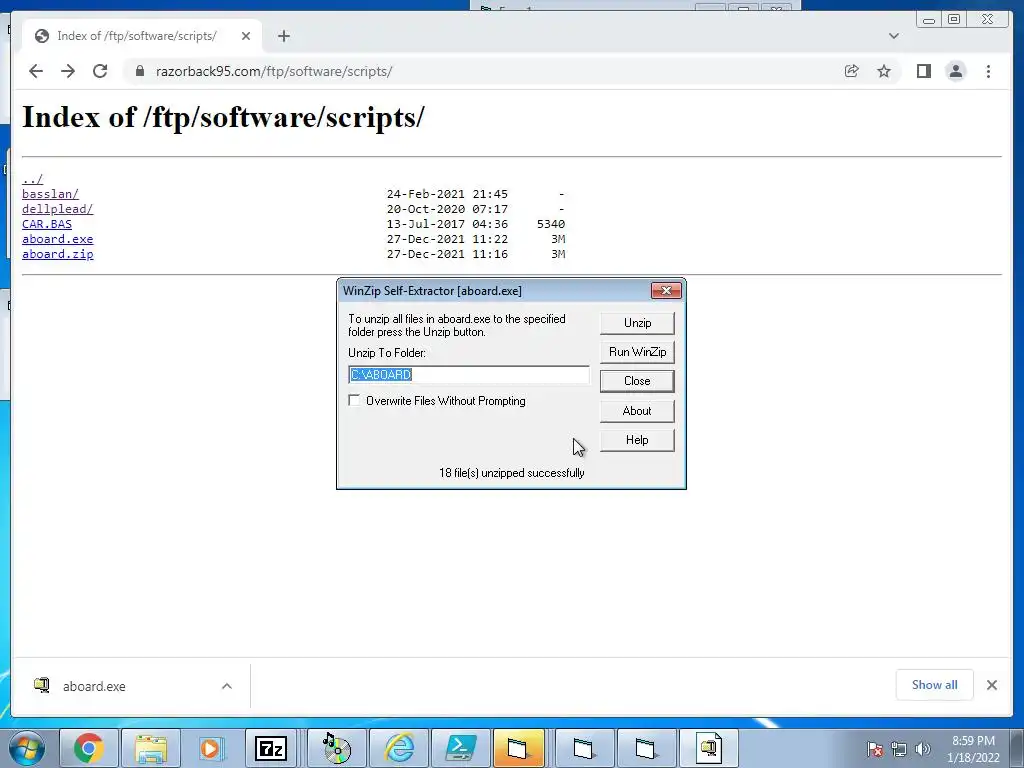Open Windows Media Player taskbar icon
The height and width of the screenshot is (768, 1024).
pos(210,748)
